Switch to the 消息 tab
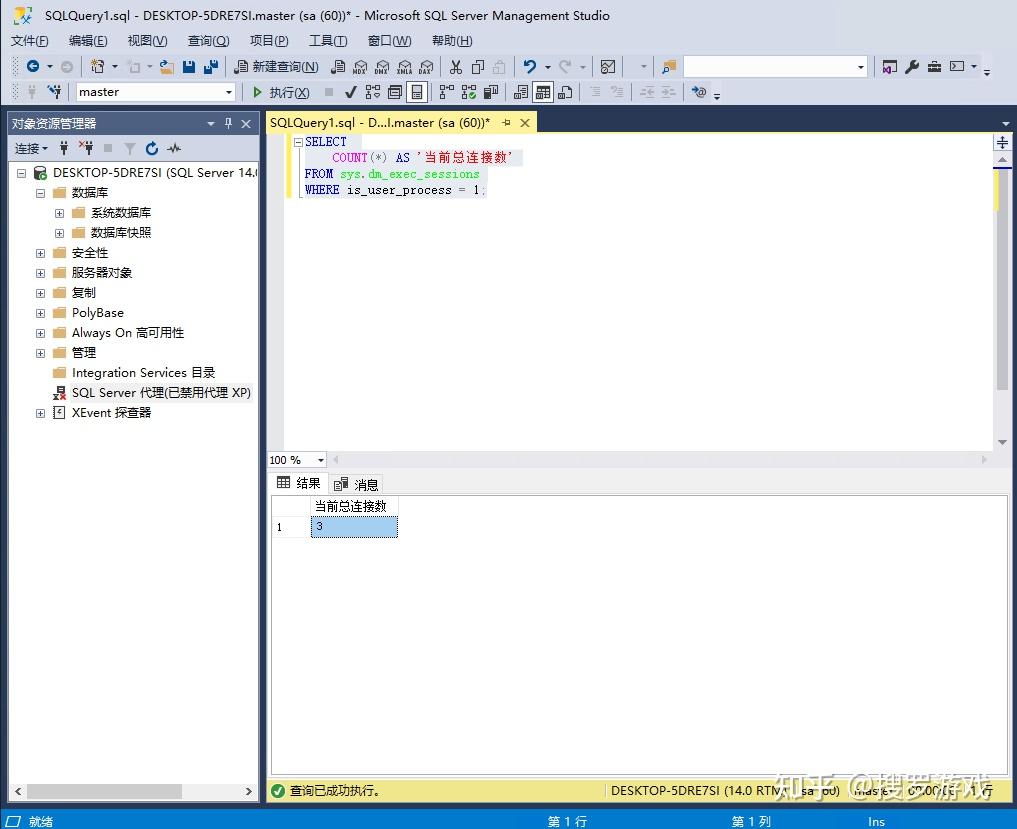Image resolution: width=1017 pixels, height=829 pixels. (356, 485)
